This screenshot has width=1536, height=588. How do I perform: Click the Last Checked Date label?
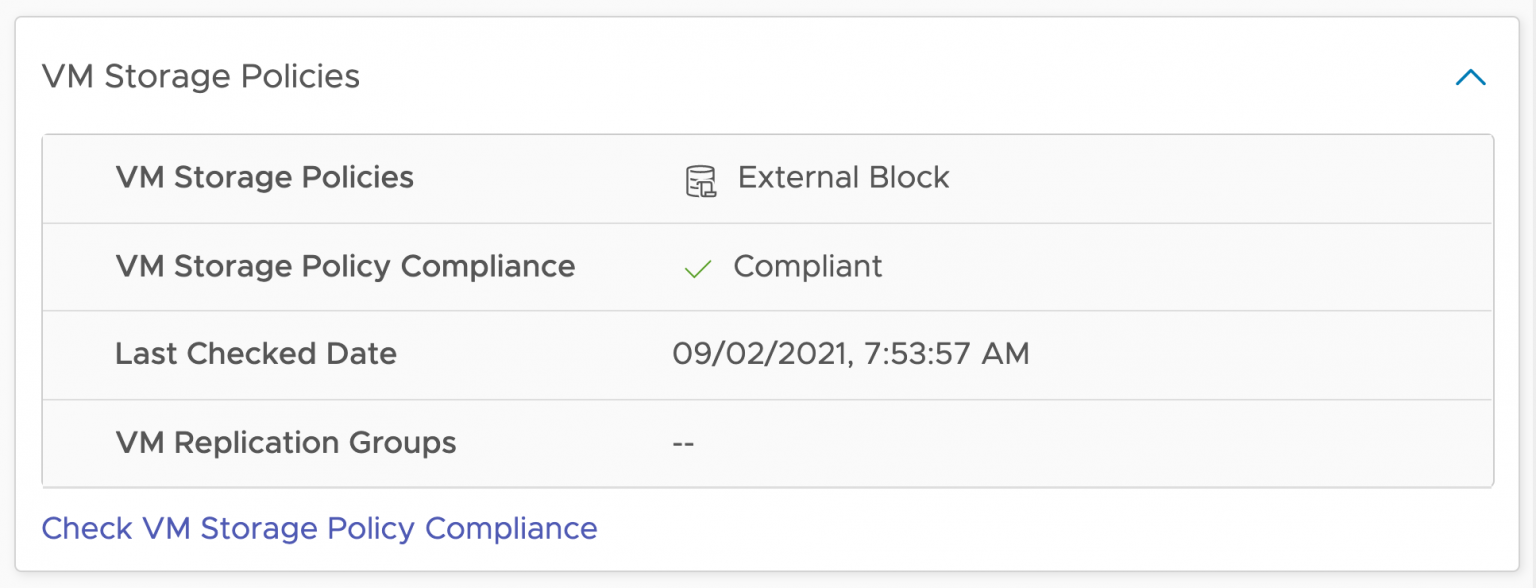256,354
